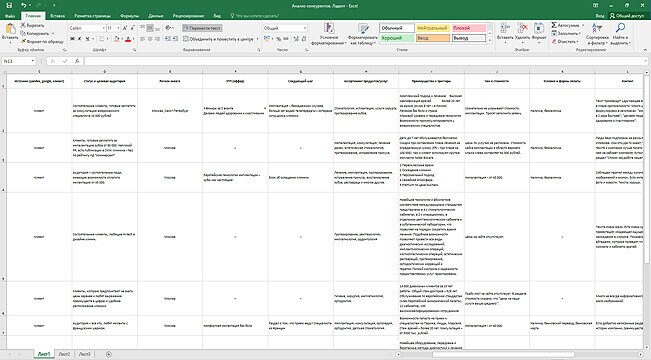Open Сортировка и фильтр menu
Screen dimensions: 651x360
coord(597,34)
